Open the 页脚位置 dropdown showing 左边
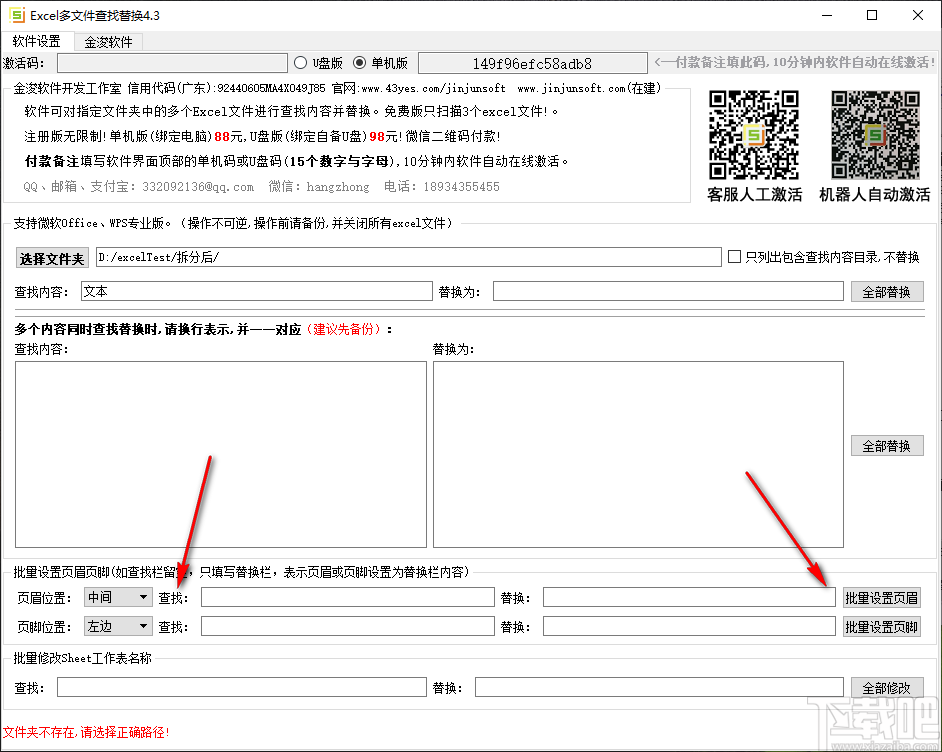Screen dimensions: 942x752 [x=118, y=626]
